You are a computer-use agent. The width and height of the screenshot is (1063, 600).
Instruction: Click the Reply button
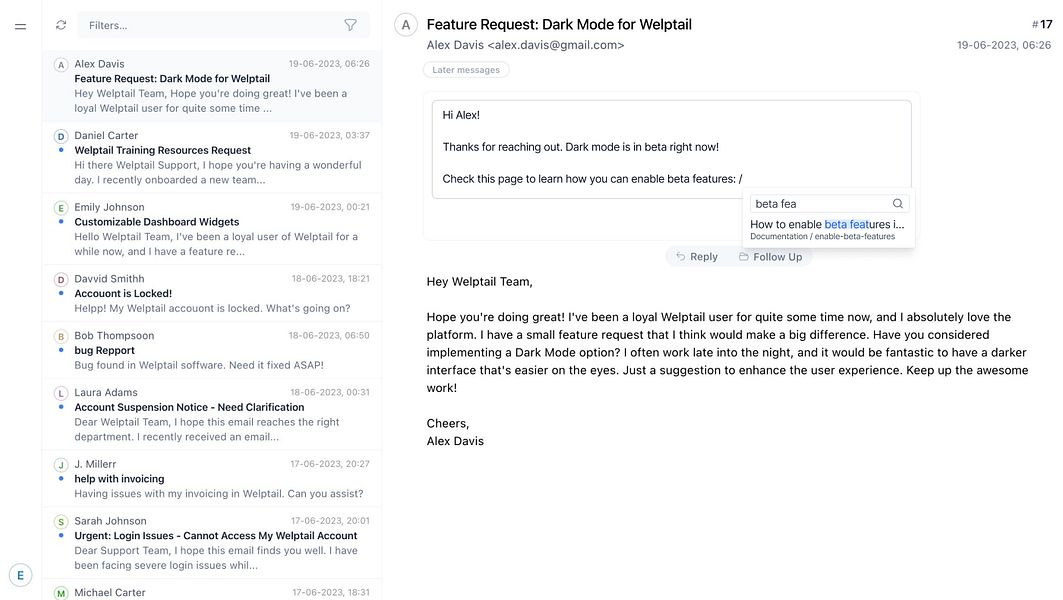(x=697, y=256)
